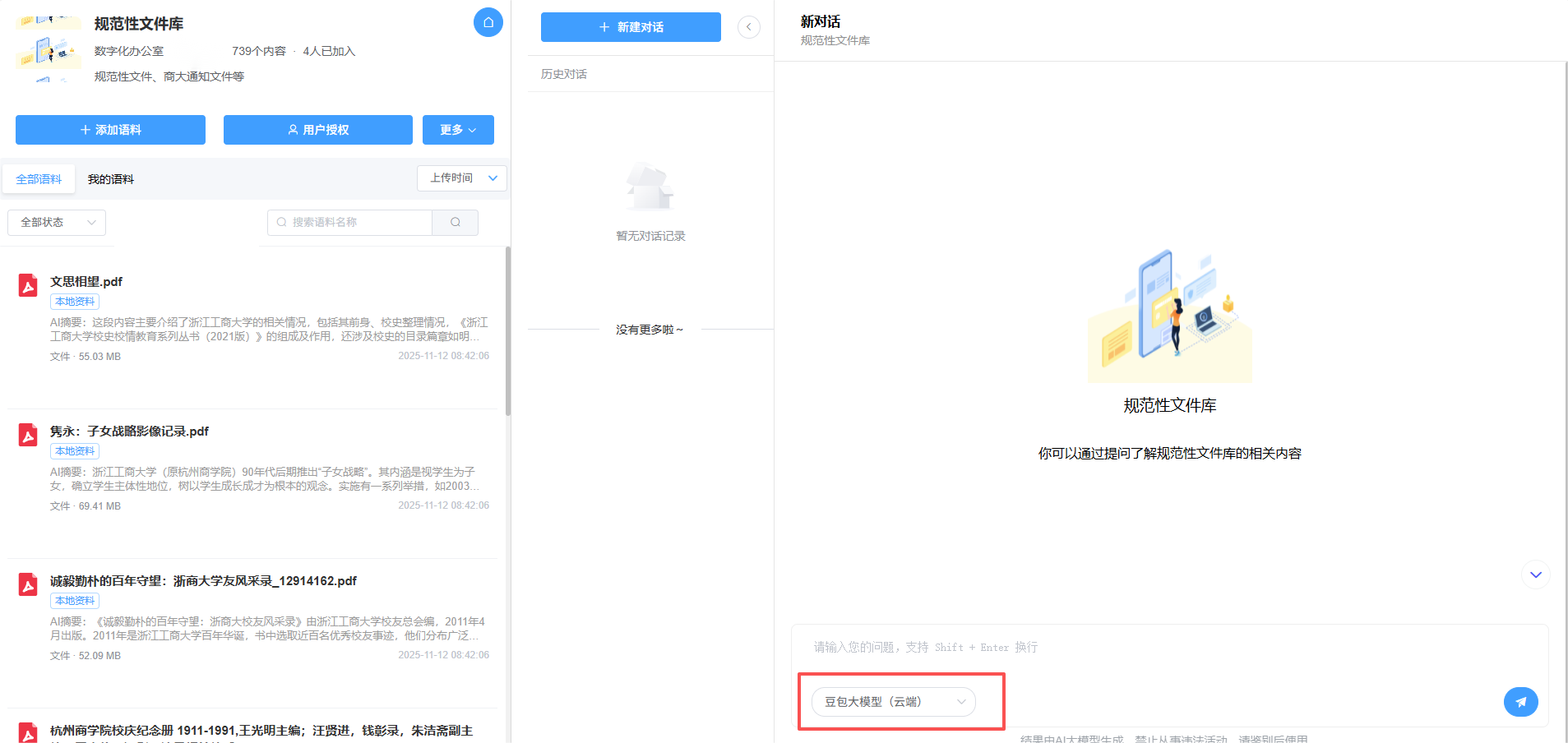Click the blue home icon button
Image resolution: width=1568 pixels, height=743 pixels.
click(488, 22)
